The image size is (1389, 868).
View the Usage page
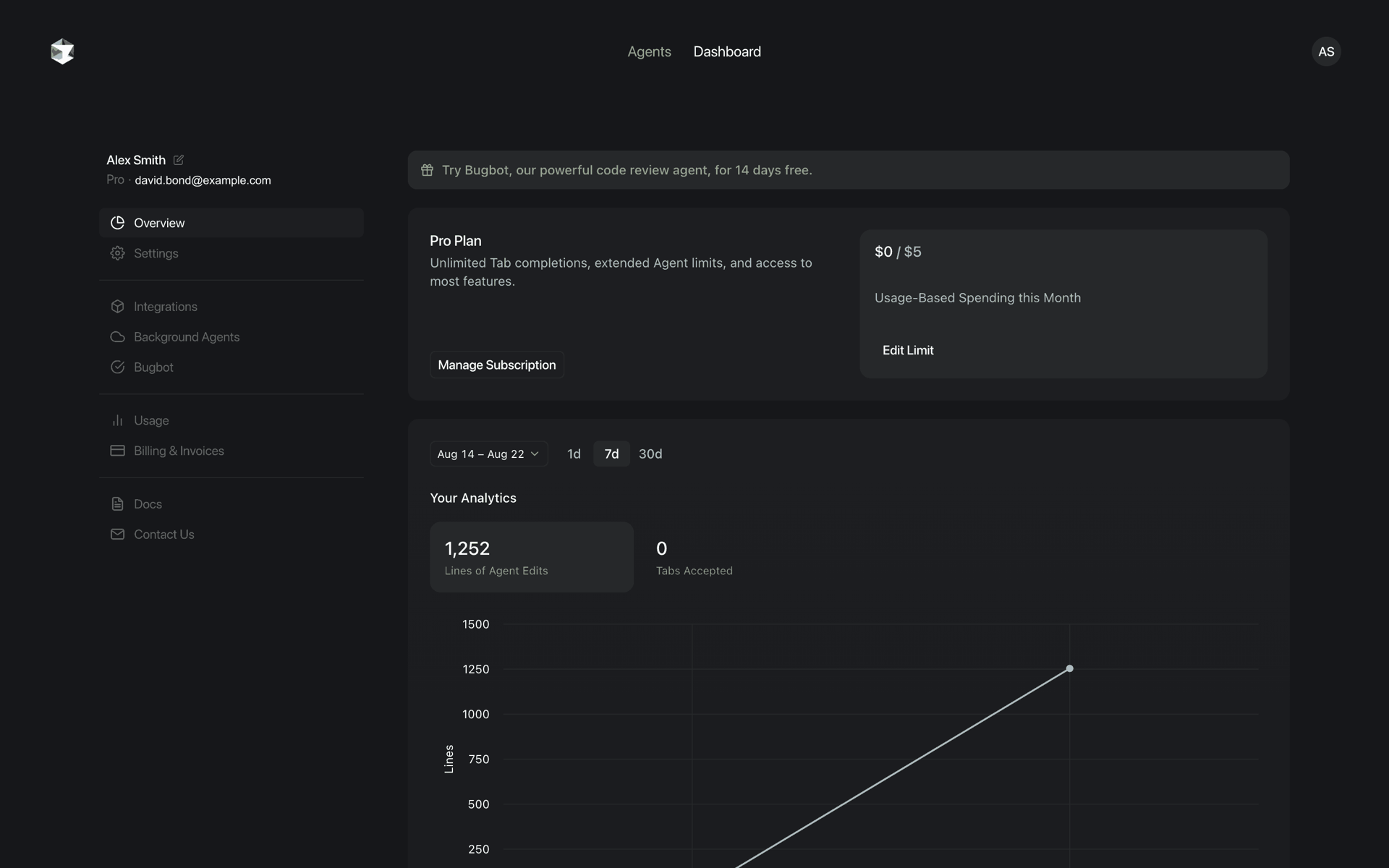[231, 420]
